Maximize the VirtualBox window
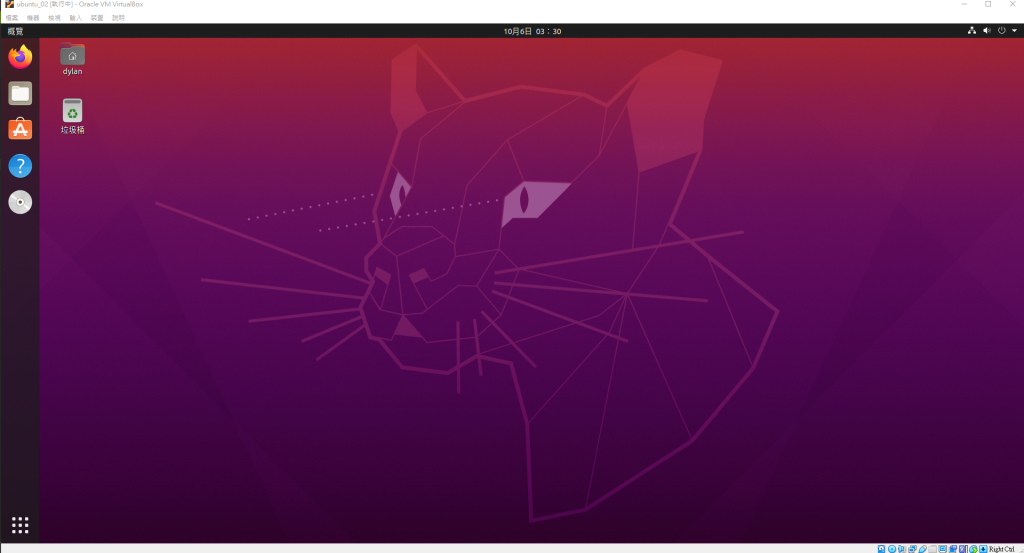The height and width of the screenshot is (553, 1024). tap(988, 4)
